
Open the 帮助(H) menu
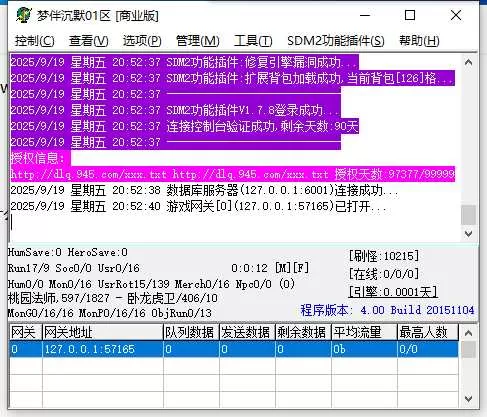419,41
